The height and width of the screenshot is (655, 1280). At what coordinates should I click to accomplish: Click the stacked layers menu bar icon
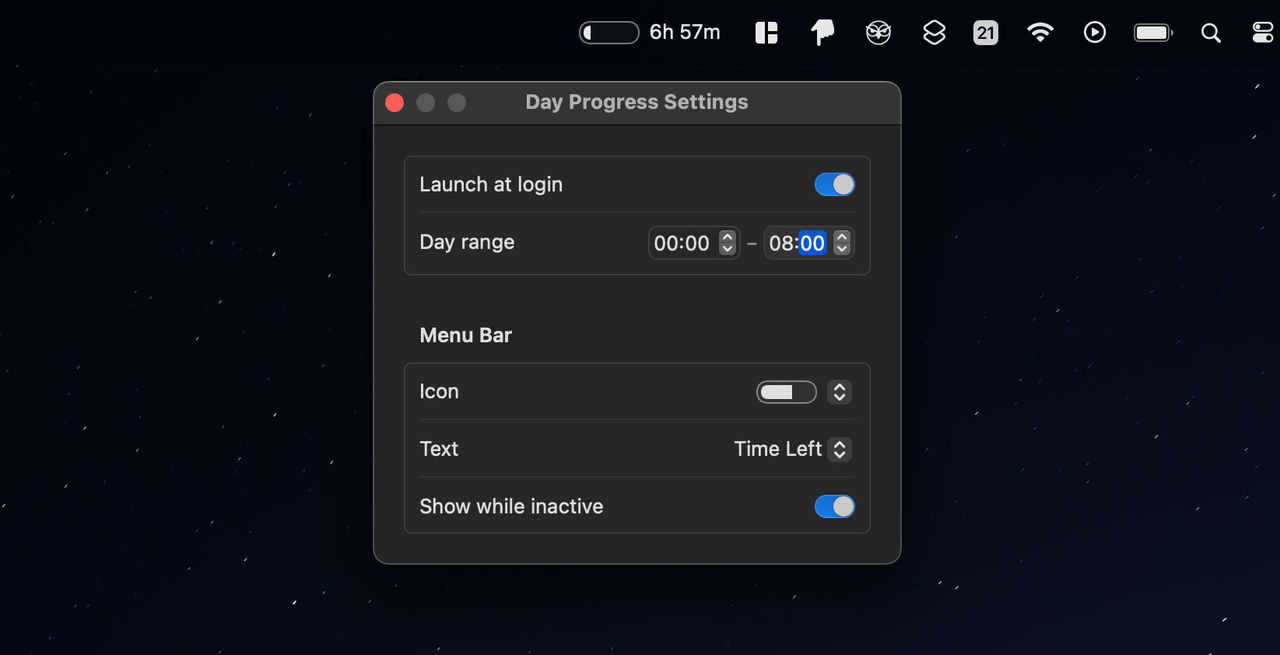coord(934,33)
